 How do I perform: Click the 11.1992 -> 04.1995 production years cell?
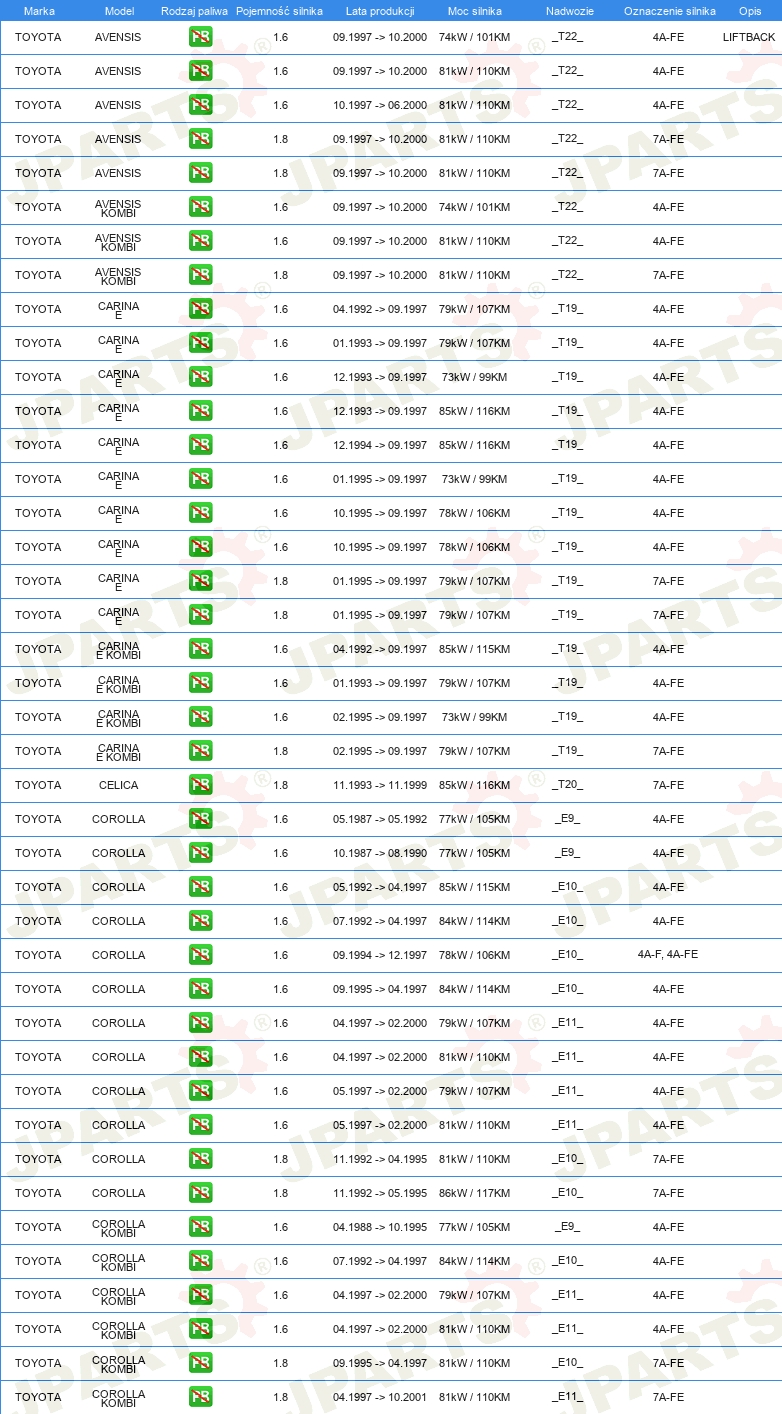380,1159
